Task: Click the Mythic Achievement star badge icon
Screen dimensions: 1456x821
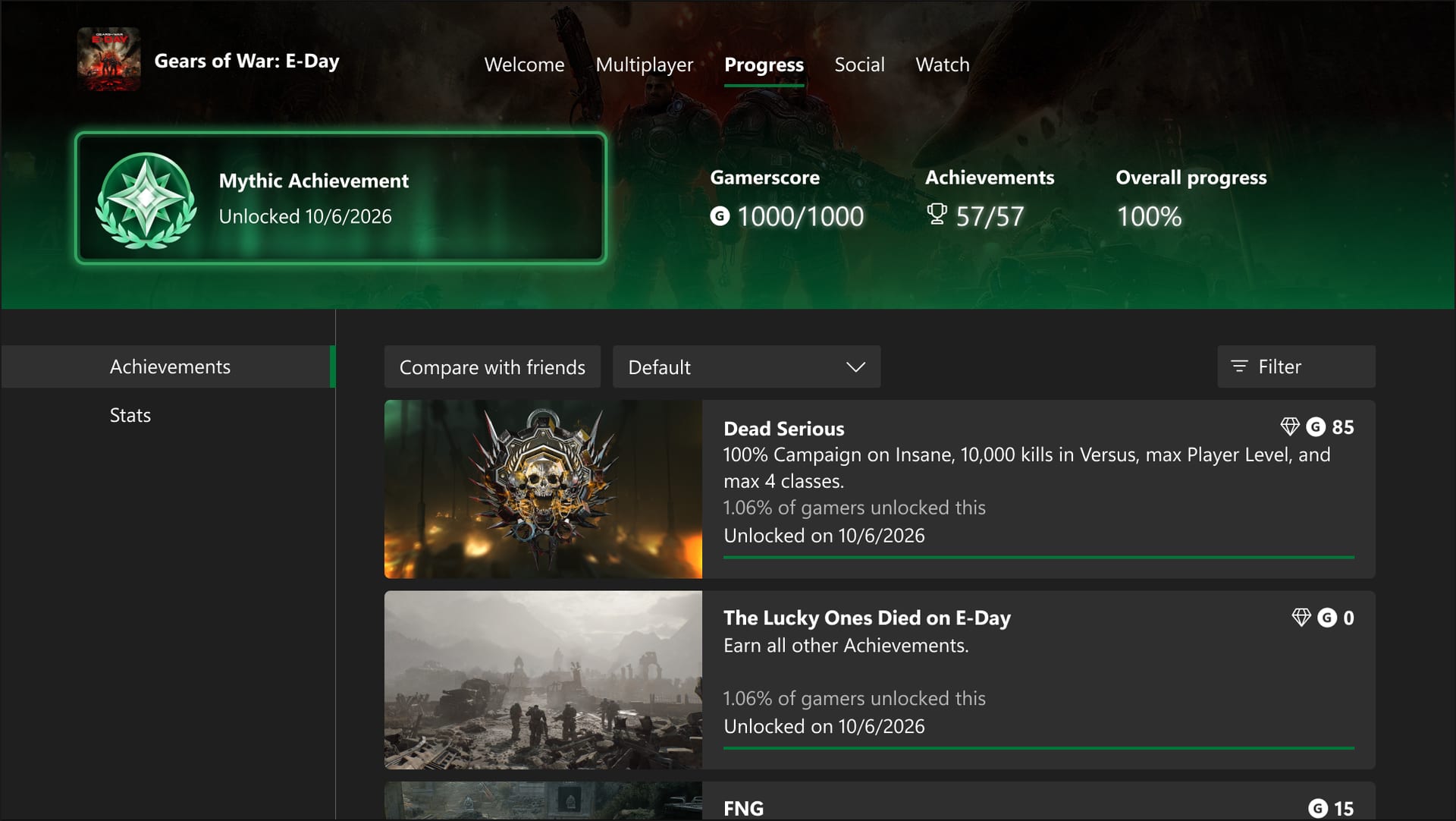Action: tap(146, 200)
